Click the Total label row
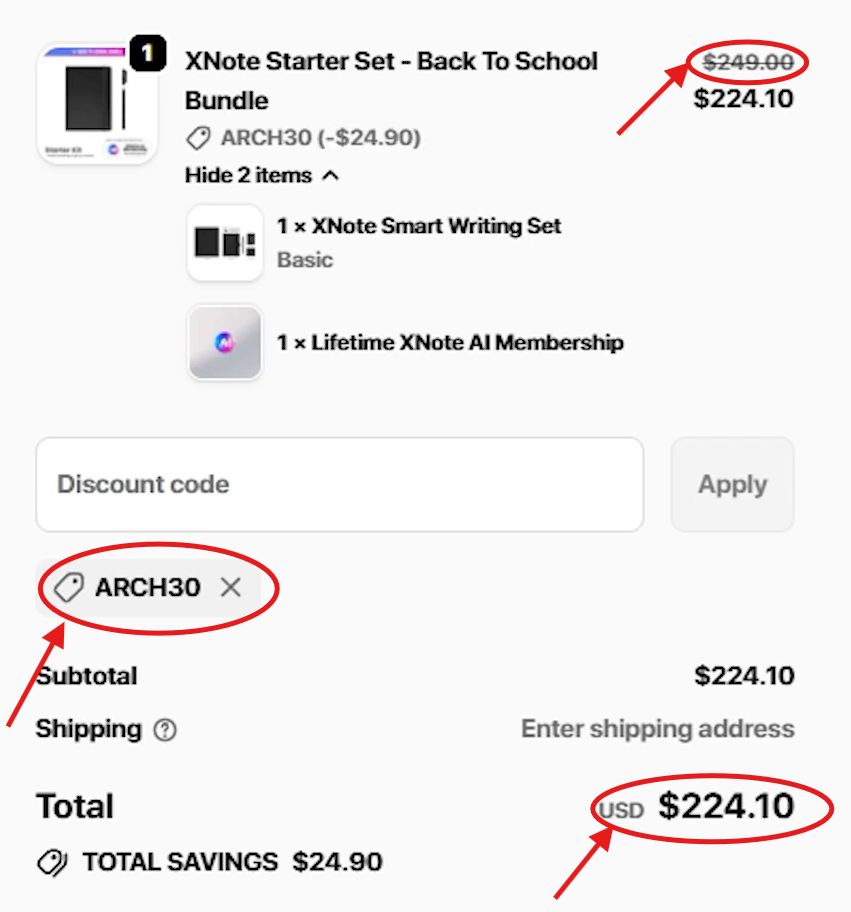Viewport: 851px width, 912px height. coord(74,806)
